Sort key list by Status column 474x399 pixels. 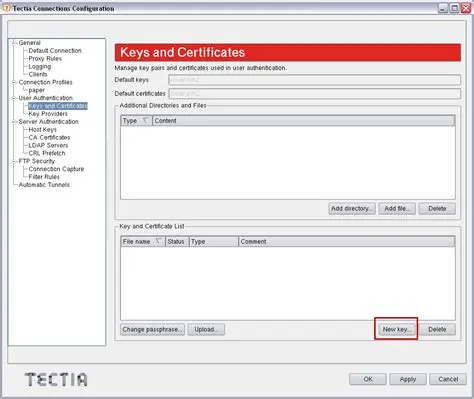tap(177, 241)
